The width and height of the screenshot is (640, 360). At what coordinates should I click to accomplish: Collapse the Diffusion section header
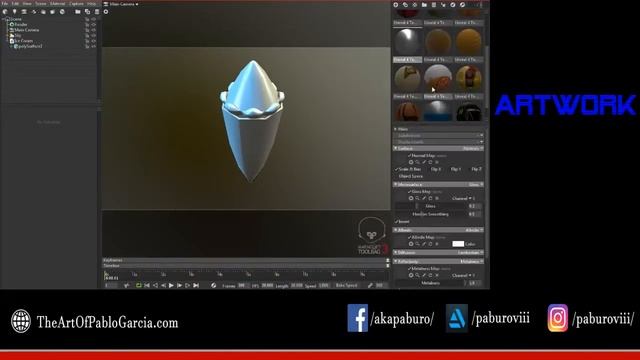(x=439, y=253)
